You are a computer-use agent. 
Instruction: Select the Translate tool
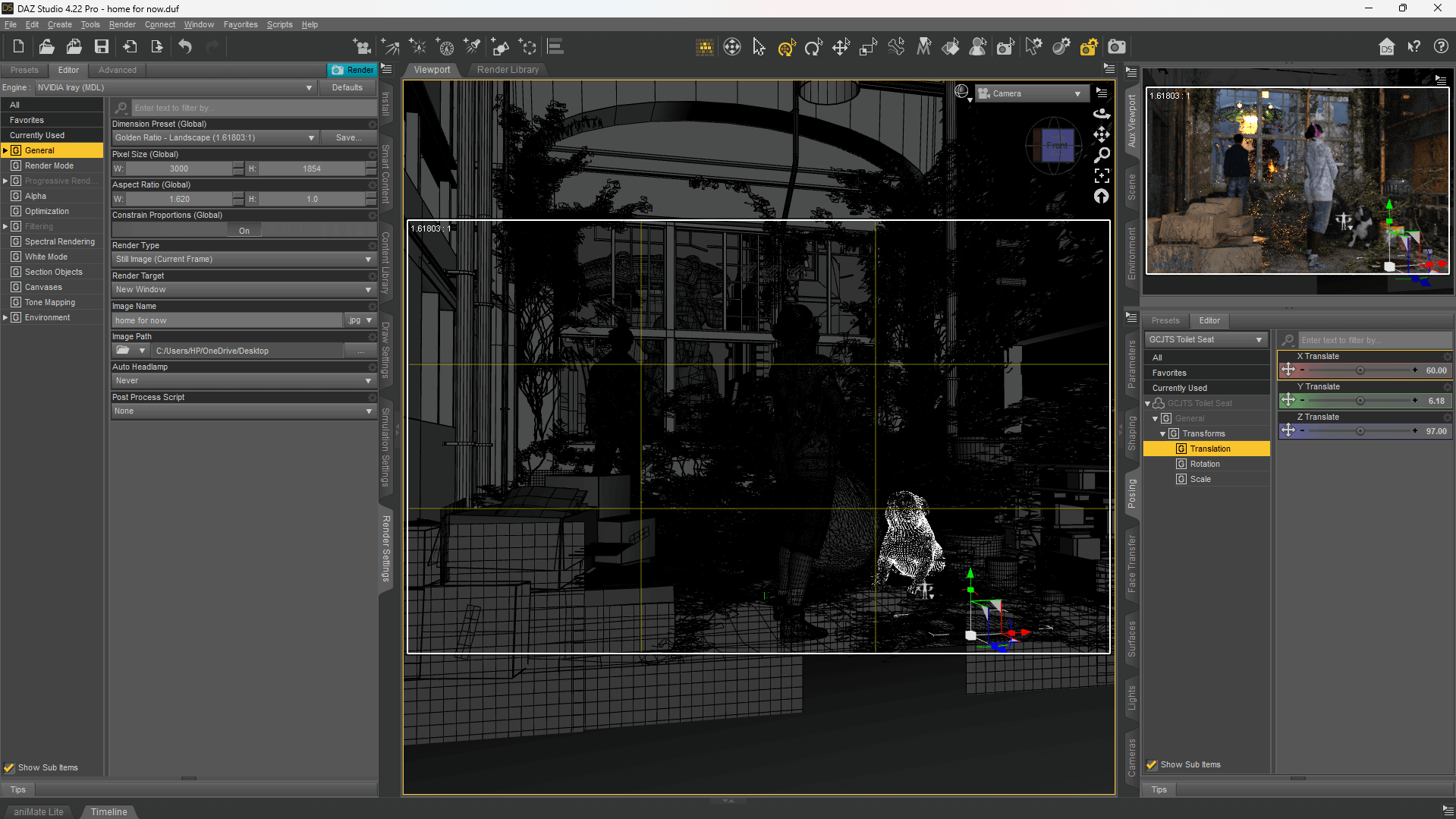841,47
